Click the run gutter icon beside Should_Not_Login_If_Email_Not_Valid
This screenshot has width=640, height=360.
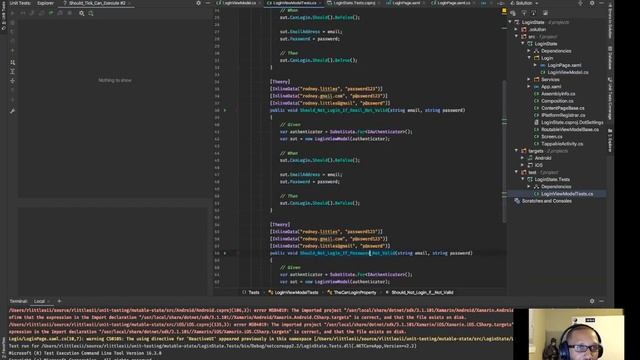pos(225,110)
